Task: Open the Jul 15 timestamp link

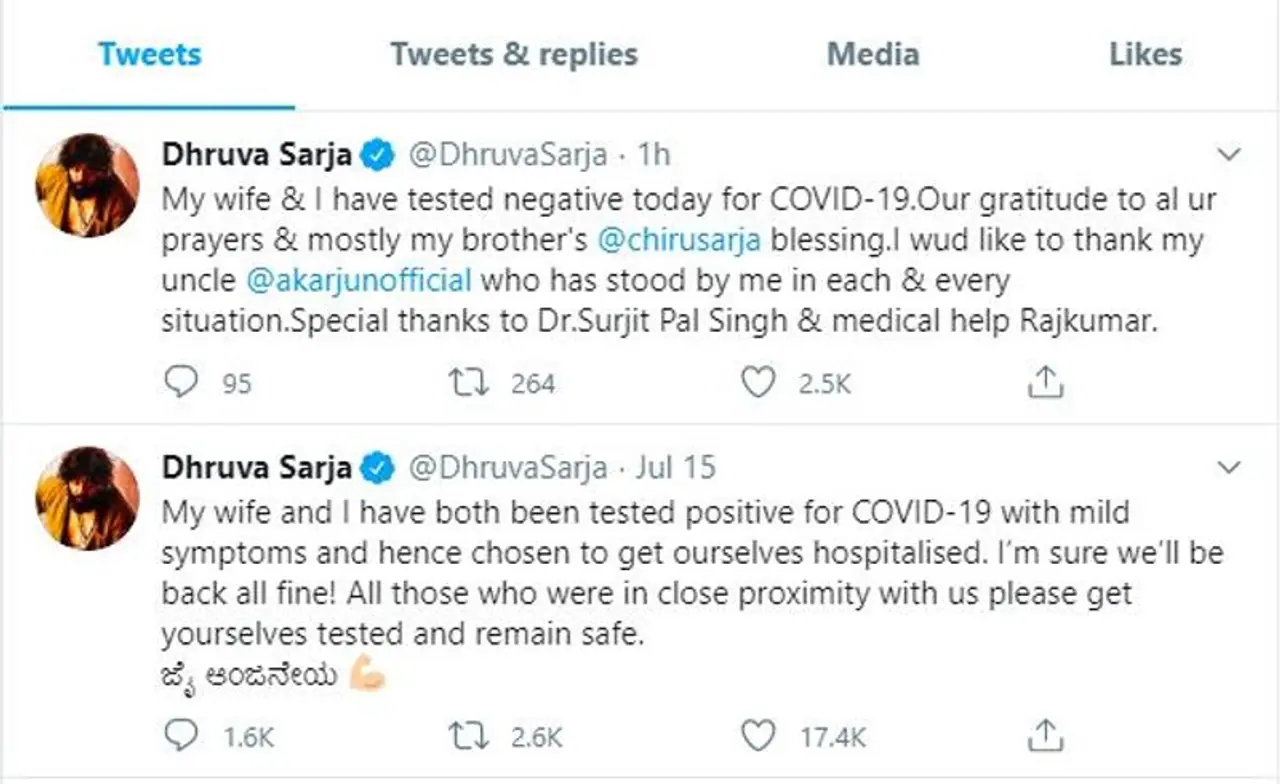Action: [675, 468]
